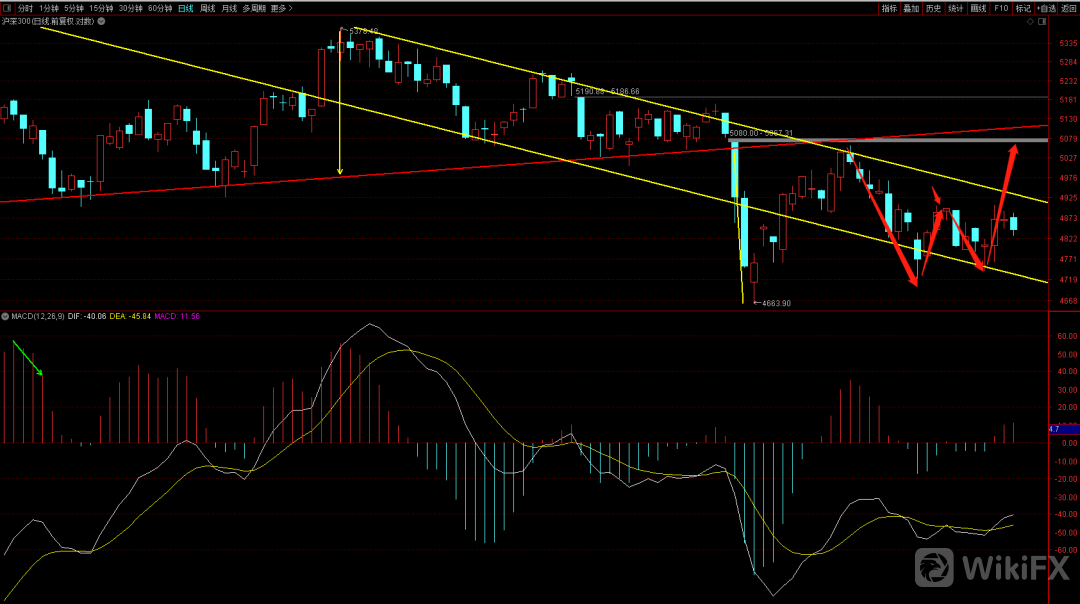Click the 4.7 MACD value marker on axis
Screen dimensions: 1080x604
point(1054,429)
